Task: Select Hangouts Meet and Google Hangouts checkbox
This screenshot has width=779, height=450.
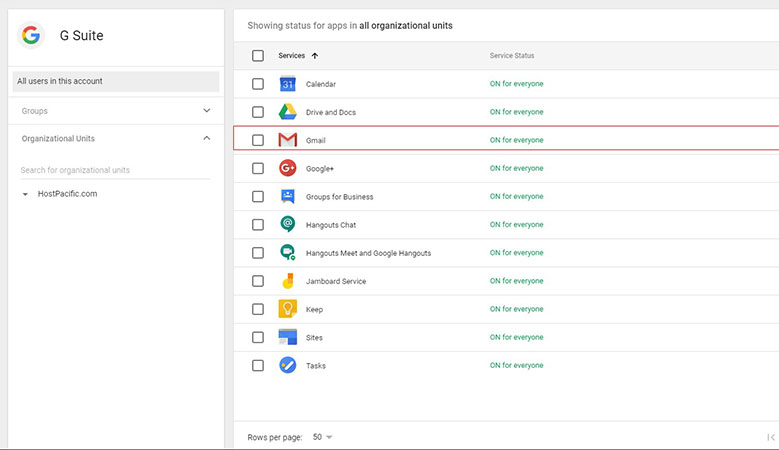Action: [x=258, y=253]
